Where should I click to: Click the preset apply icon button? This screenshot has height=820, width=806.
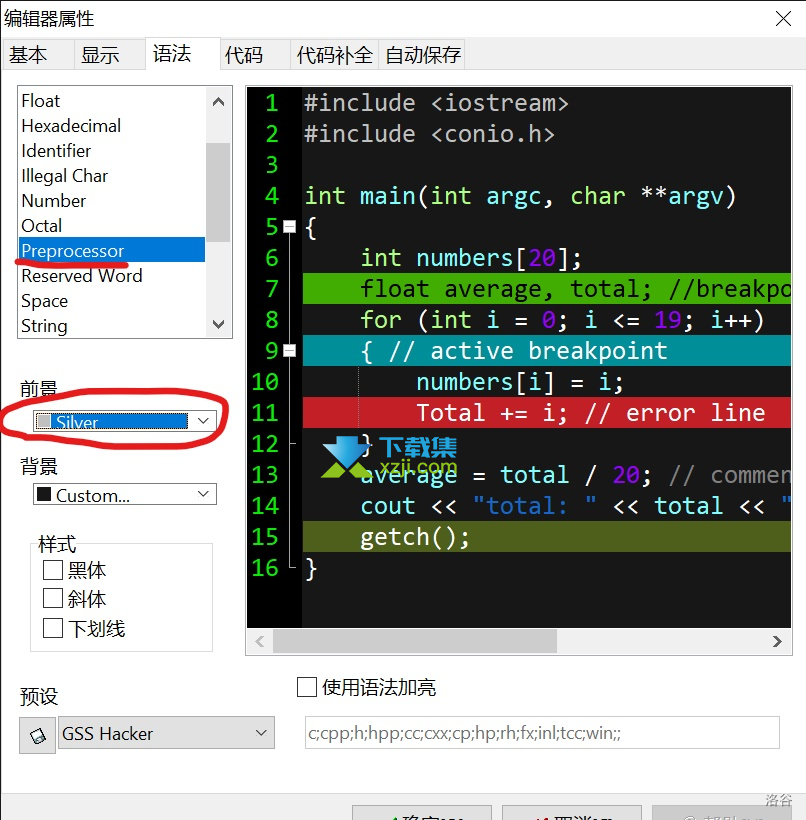pyautogui.click(x=37, y=735)
